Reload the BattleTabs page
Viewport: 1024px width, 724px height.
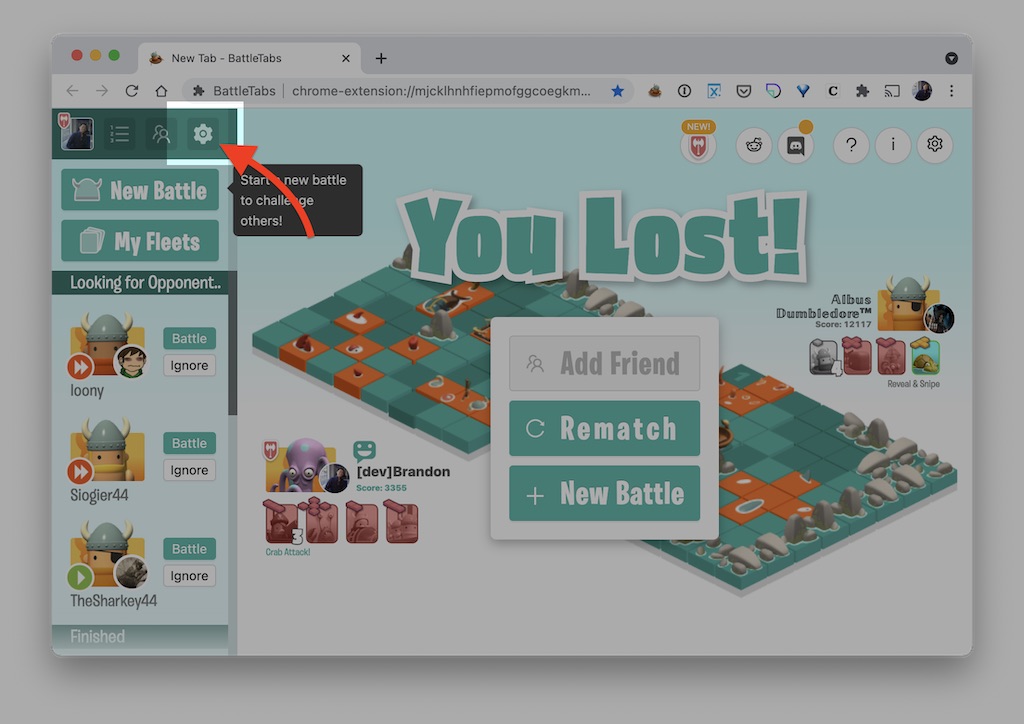click(x=132, y=91)
